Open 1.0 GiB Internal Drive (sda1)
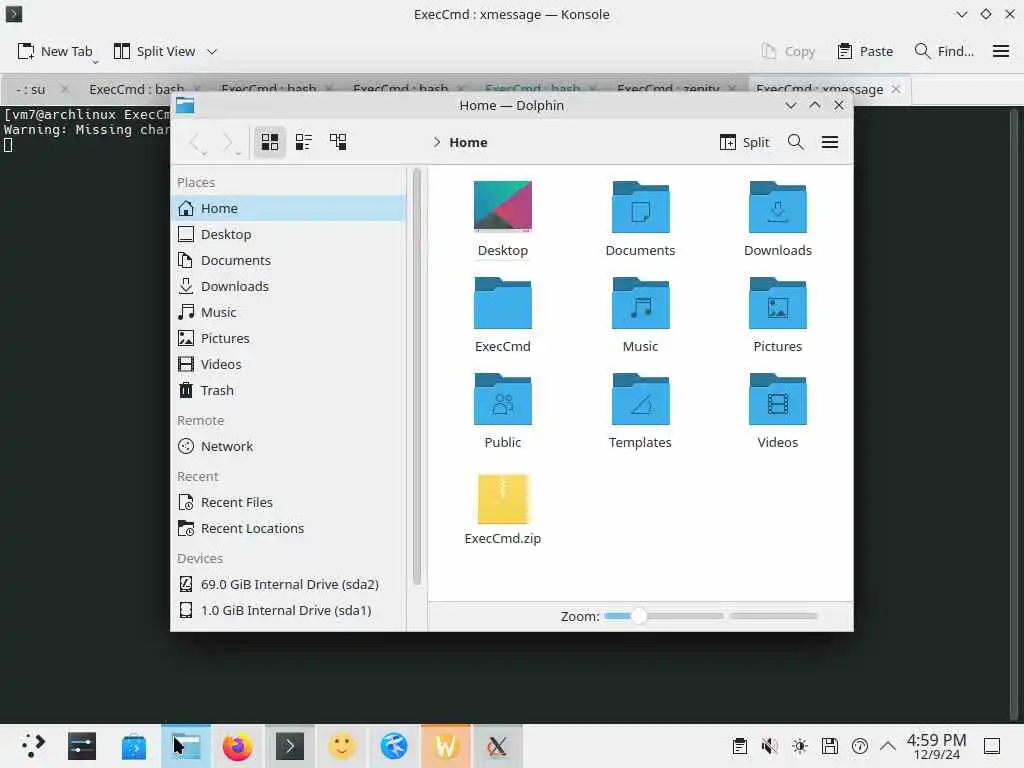The image size is (1024, 768). 288,610
